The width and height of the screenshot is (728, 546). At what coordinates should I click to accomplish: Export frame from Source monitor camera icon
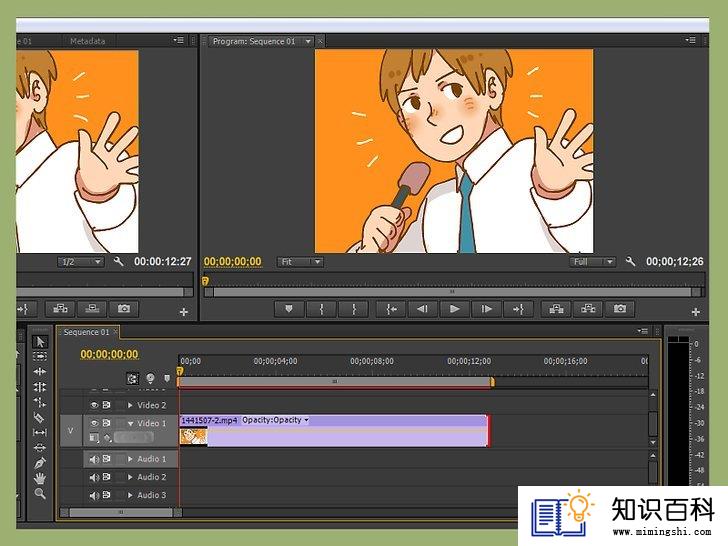tap(124, 309)
